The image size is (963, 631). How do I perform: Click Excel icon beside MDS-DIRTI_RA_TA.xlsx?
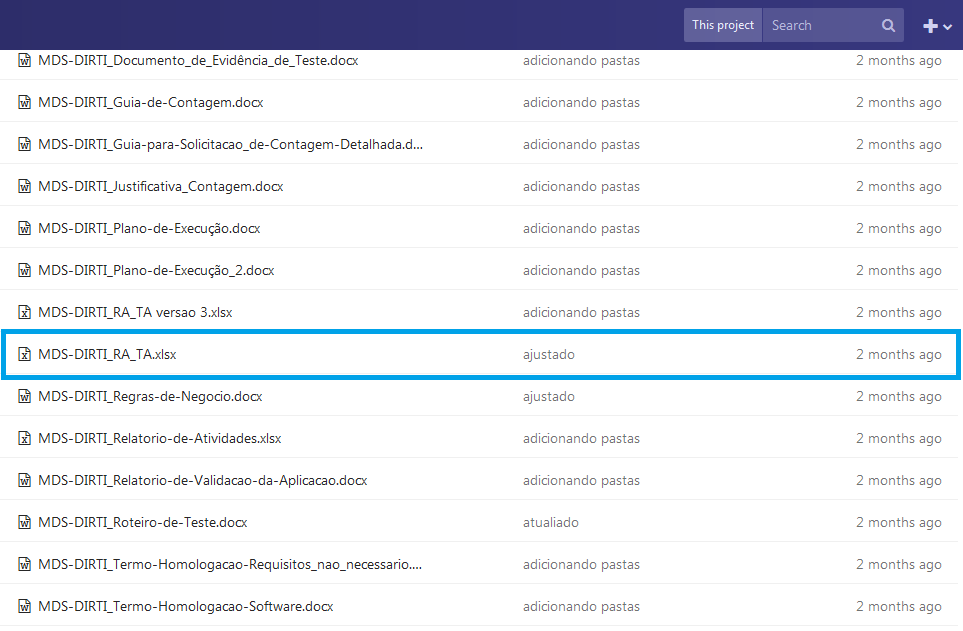tap(25, 355)
